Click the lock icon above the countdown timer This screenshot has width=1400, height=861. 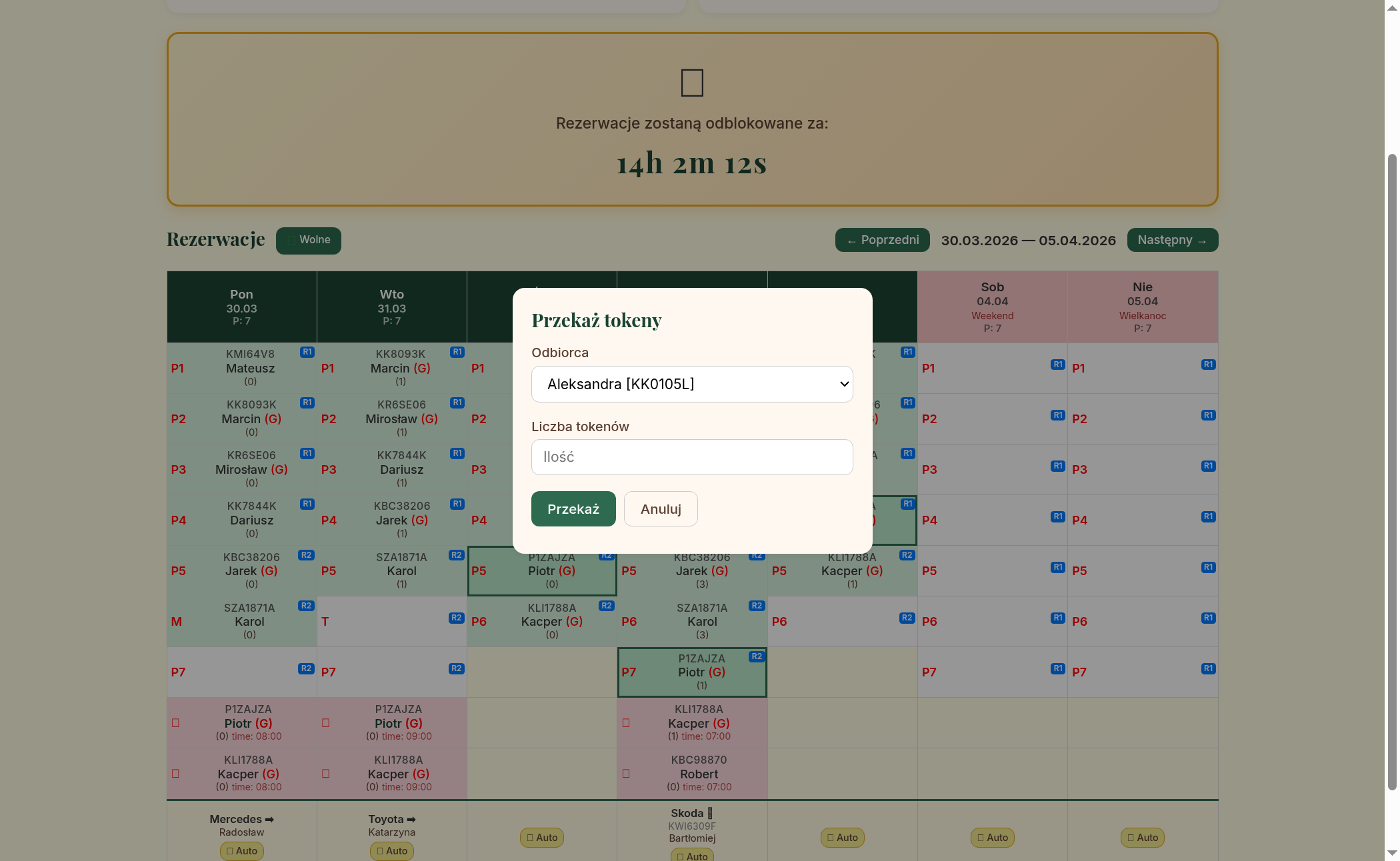click(691, 83)
